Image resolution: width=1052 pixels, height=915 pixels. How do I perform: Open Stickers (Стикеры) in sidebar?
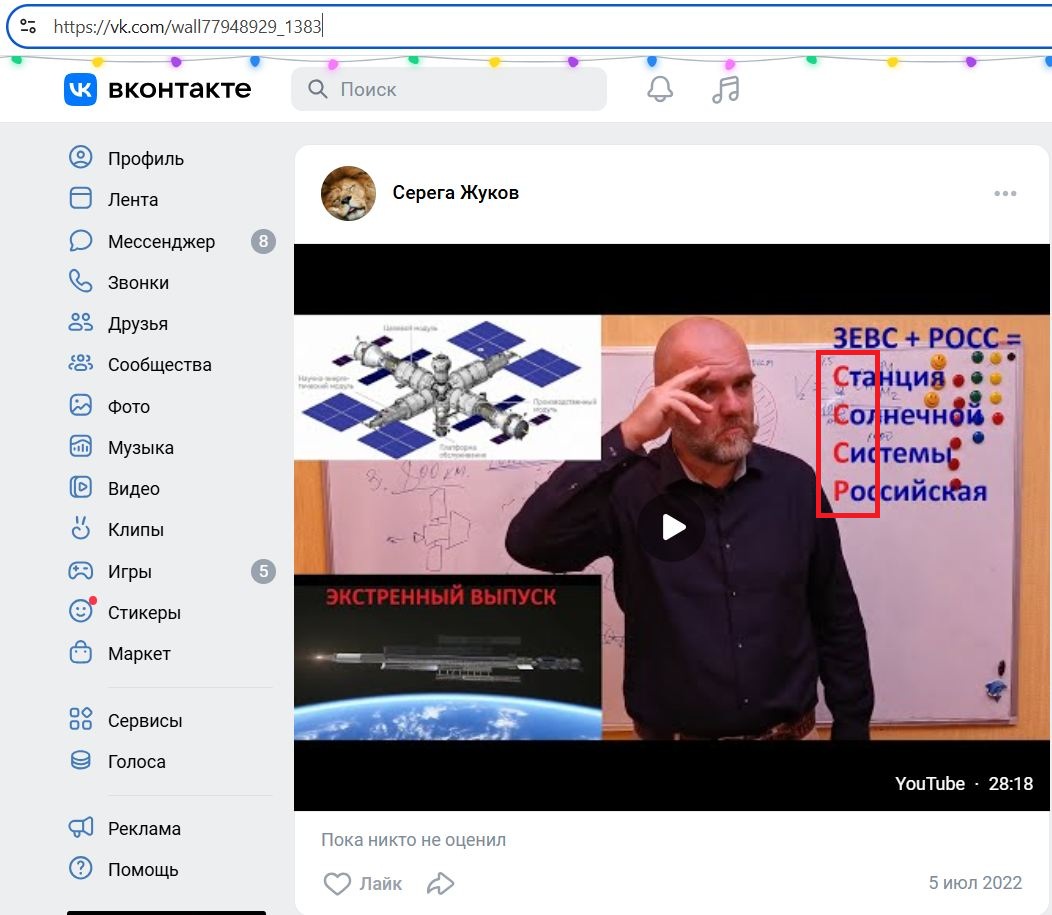pos(144,613)
